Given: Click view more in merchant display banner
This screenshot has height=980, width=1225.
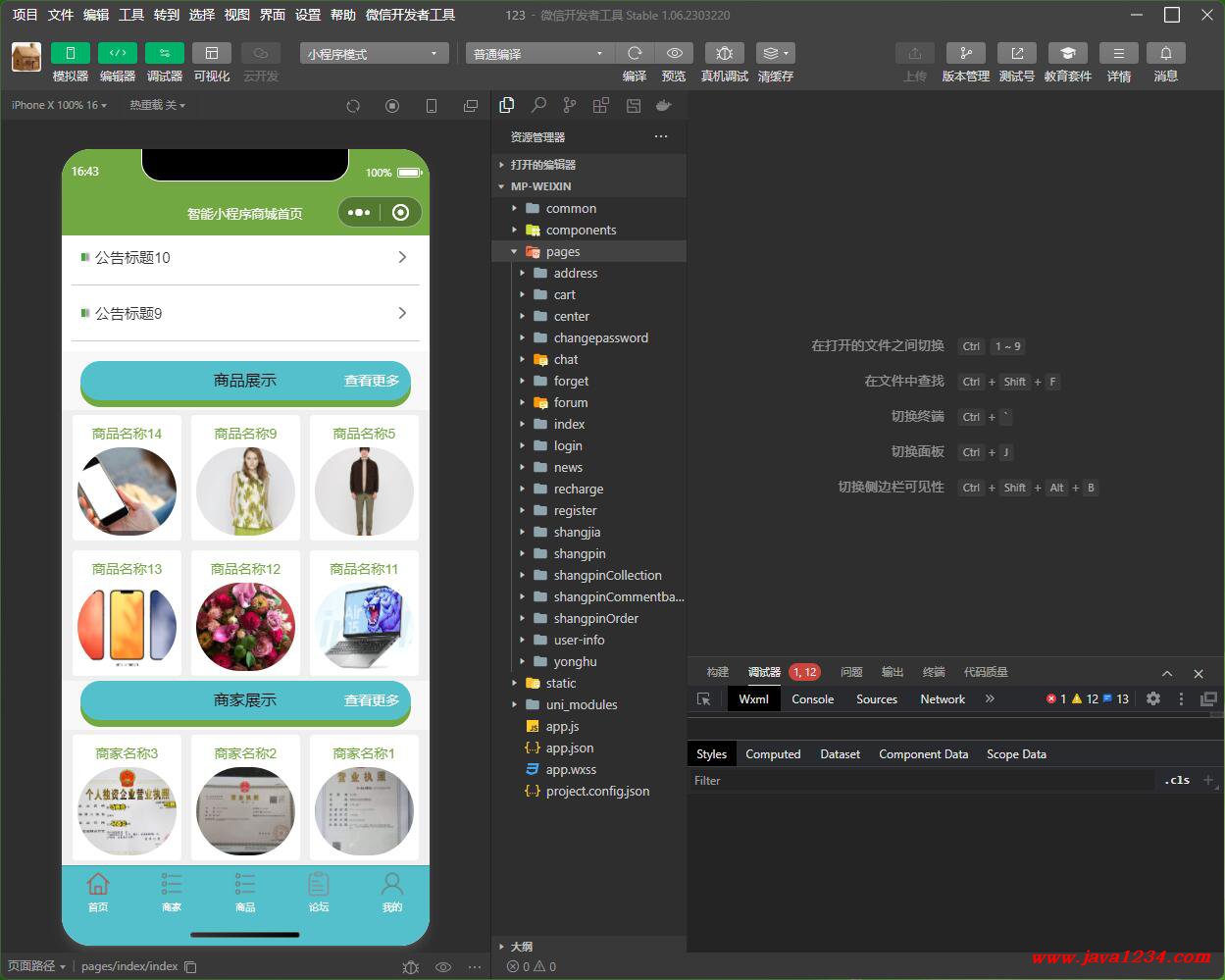Looking at the screenshot, I should tap(372, 700).
